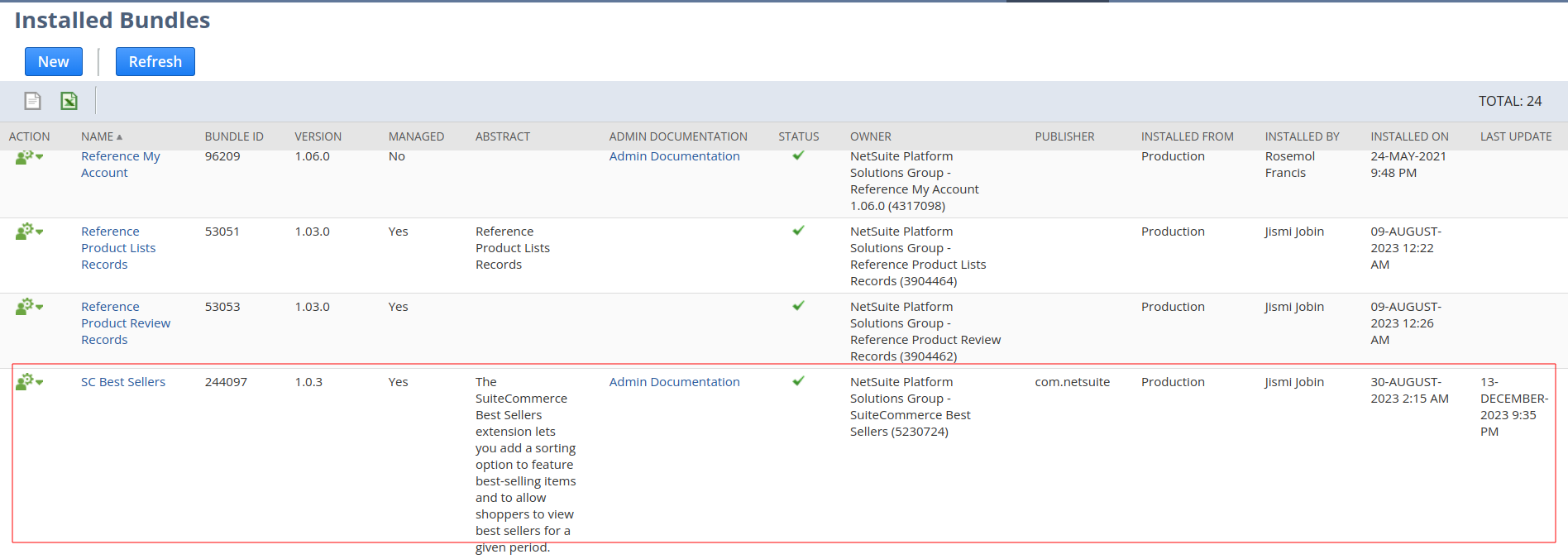Click the Excel export icon
The height and width of the screenshot is (559, 1568).
pos(69,101)
